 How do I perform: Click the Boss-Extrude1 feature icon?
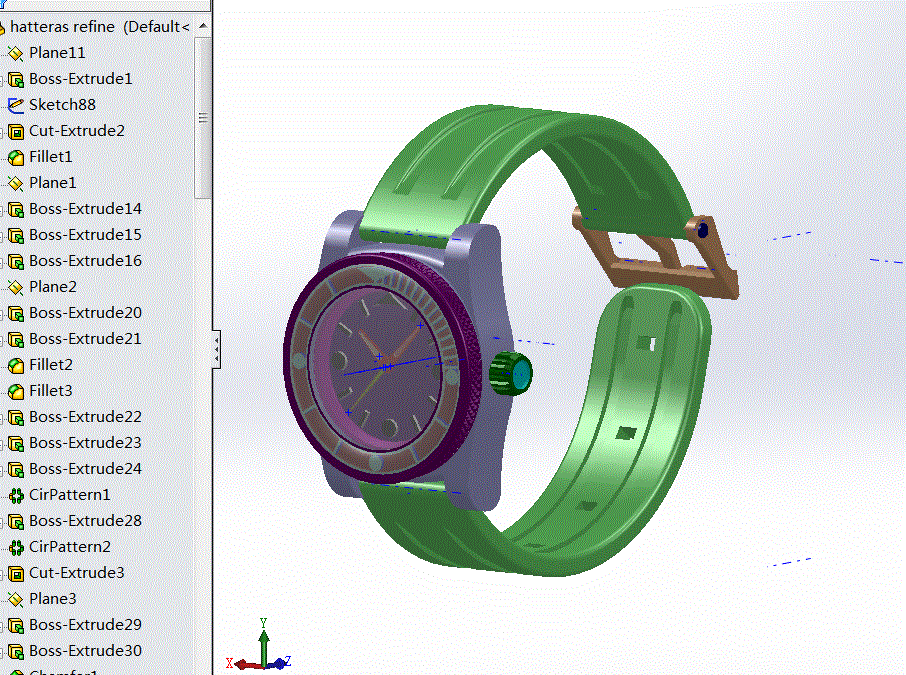[16, 79]
